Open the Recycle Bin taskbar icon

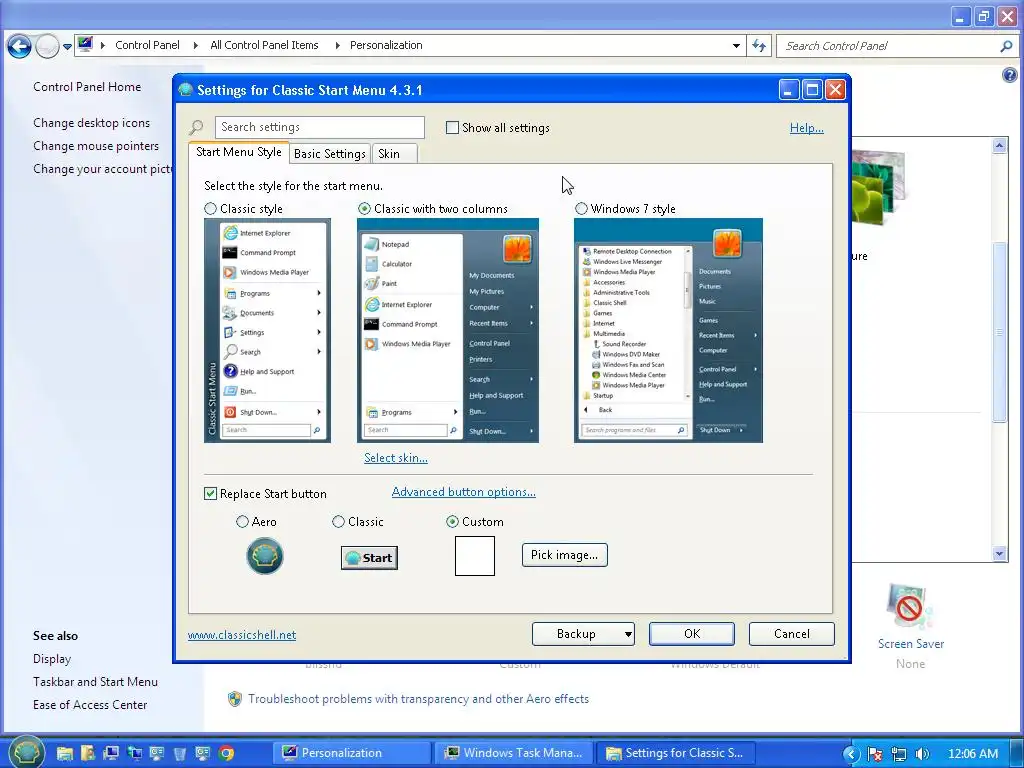click(x=180, y=754)
